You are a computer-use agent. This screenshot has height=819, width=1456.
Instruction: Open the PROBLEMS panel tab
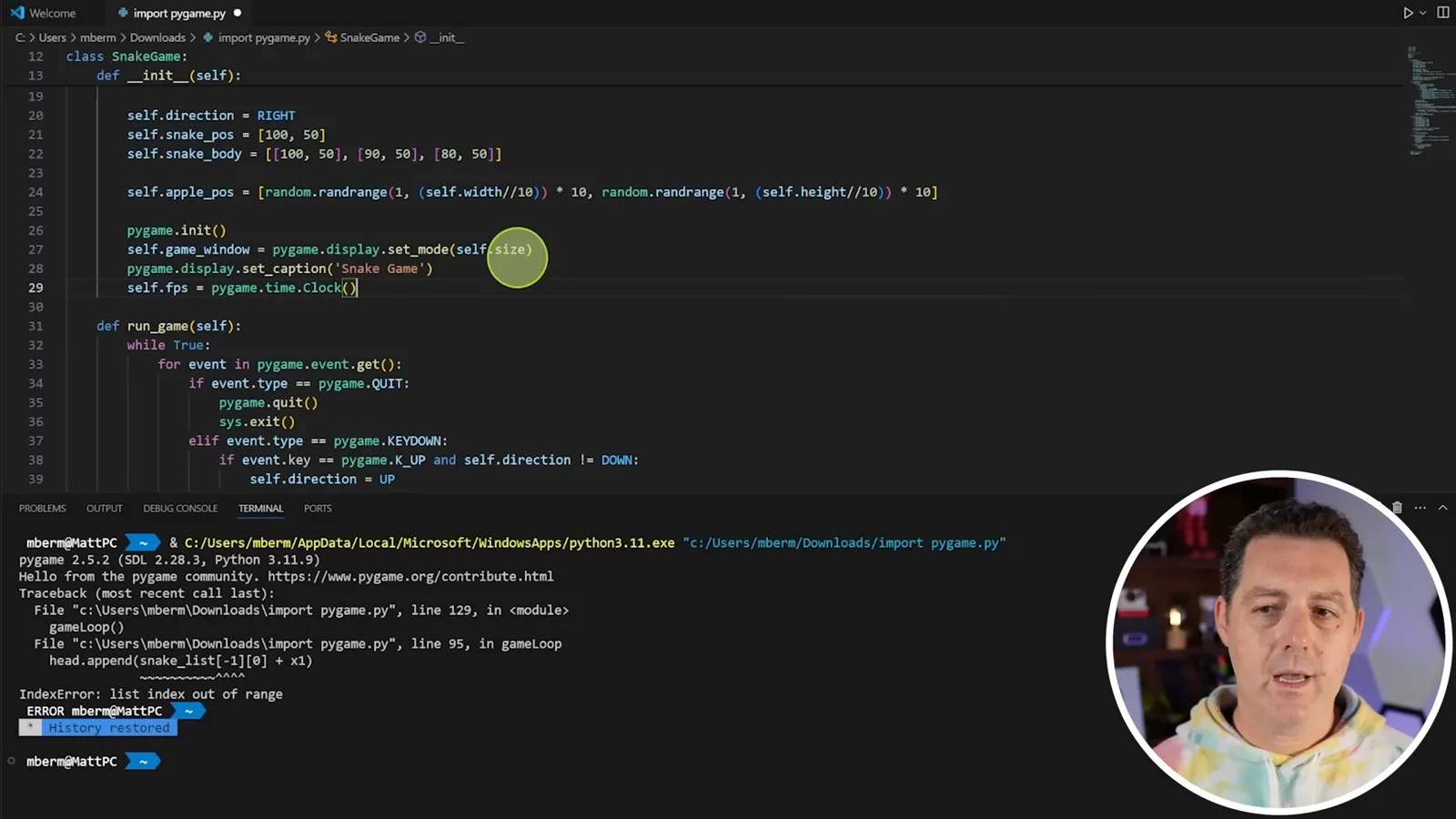point(42,509)
